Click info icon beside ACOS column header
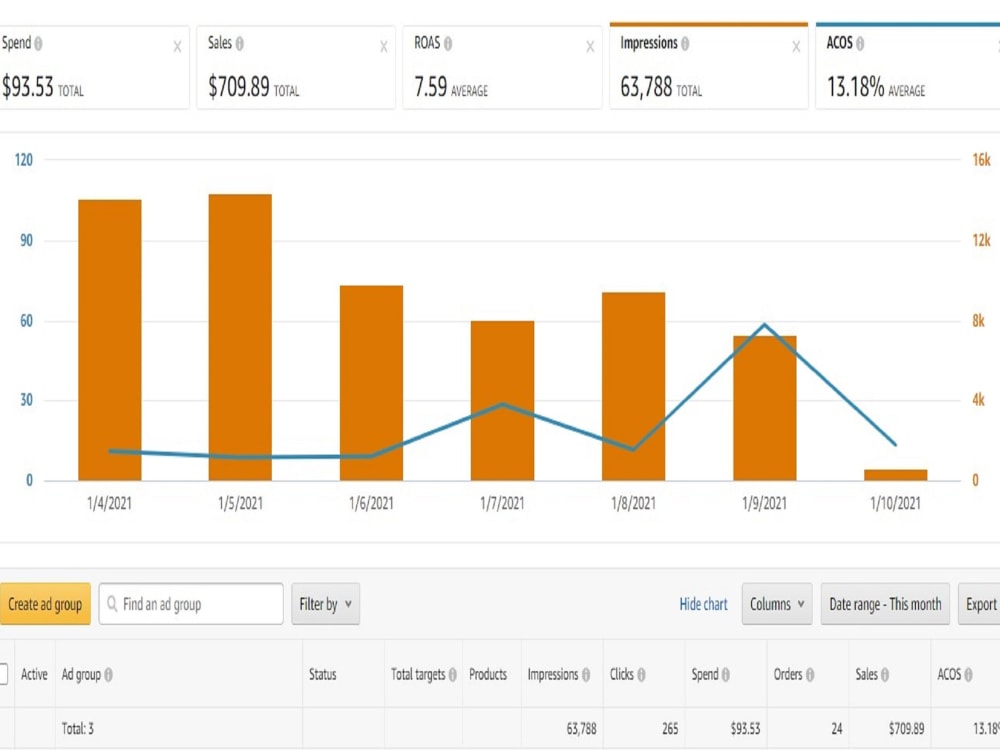The image size is (1000, 750). point(968,674)
